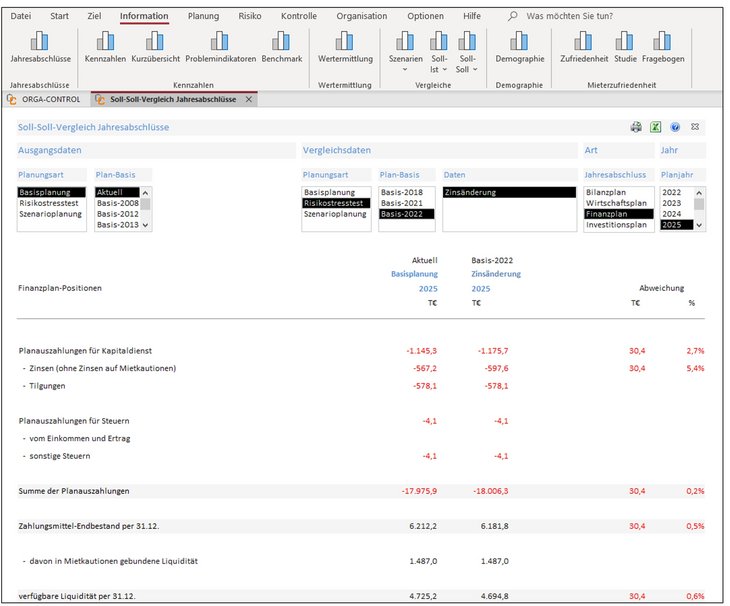The width and height of the screenshot is (730, 606).
Task: Select Szenarioplanung in Ausgangsdaten Planungsart list
Action: coord(51,214)
